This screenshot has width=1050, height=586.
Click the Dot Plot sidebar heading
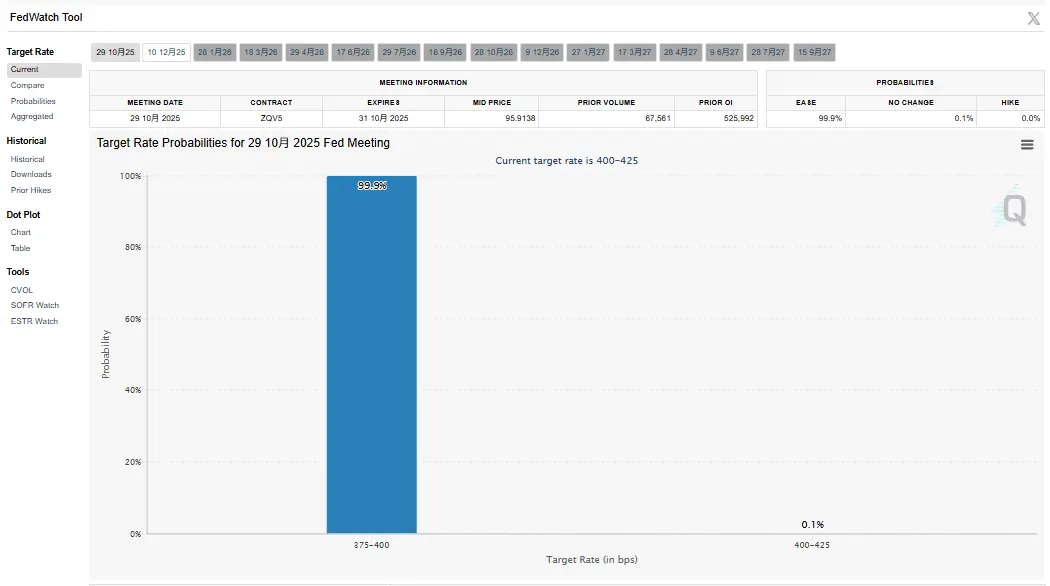click(x=23, y=215)
